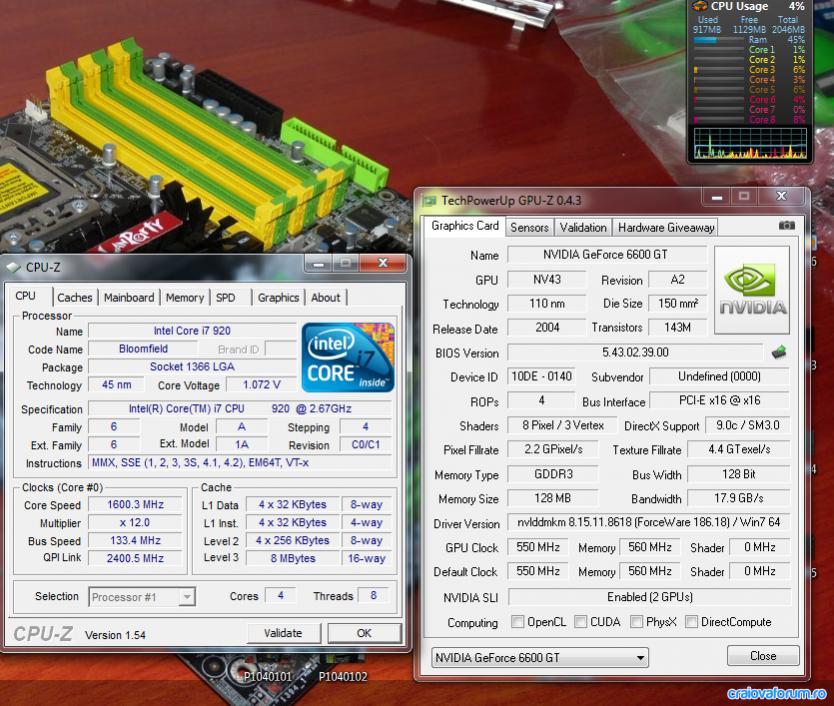This screenshot has width=834, height=706.
Task: Select the Graphics Card tab in GPU-Z
Action: [465, 226]
